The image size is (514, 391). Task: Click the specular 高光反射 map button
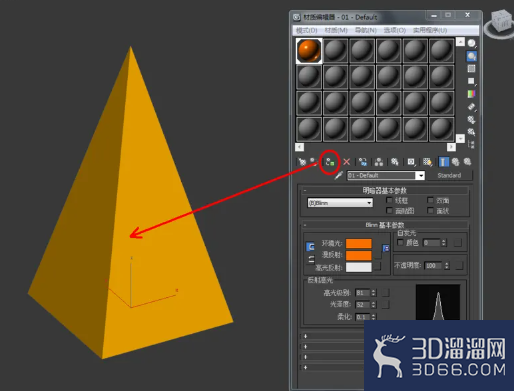tap(378, 266)
